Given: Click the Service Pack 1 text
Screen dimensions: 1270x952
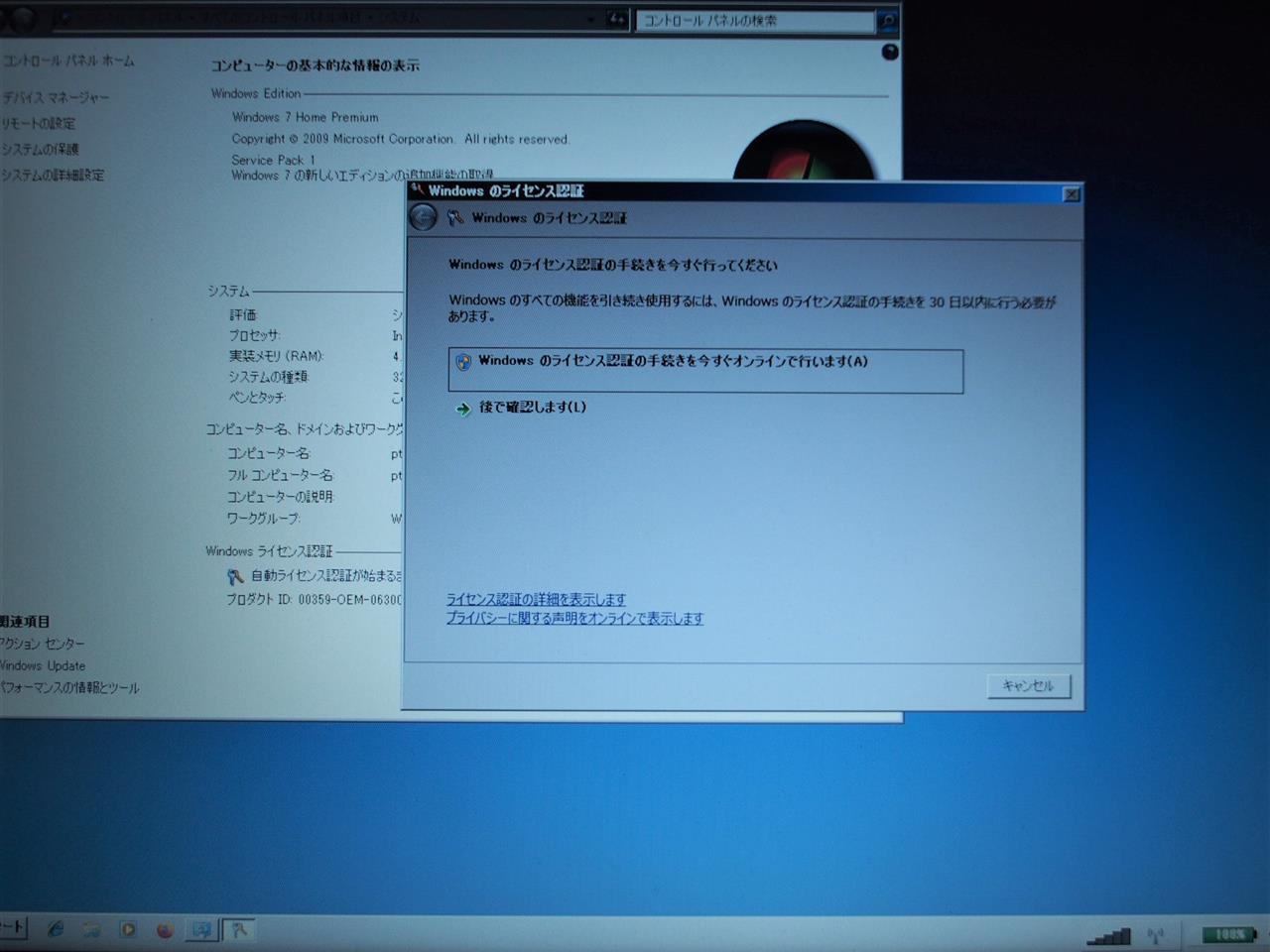Looking at the screenshot, I should click(273, 160).
